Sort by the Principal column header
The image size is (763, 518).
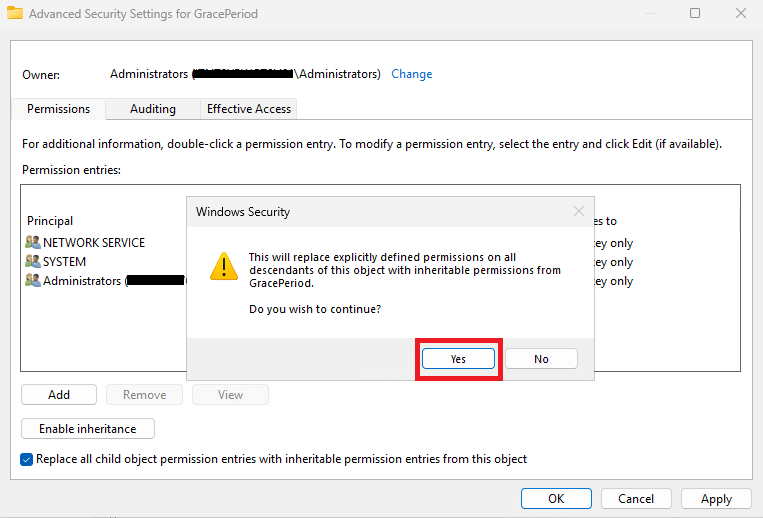50,221
